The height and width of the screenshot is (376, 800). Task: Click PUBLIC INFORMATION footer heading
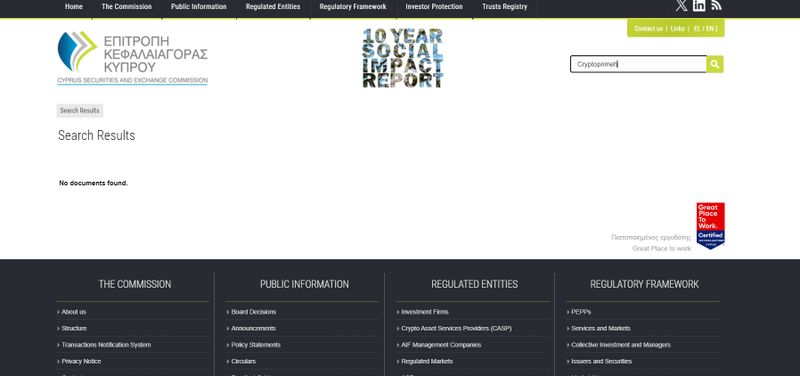tap(305, 284)
